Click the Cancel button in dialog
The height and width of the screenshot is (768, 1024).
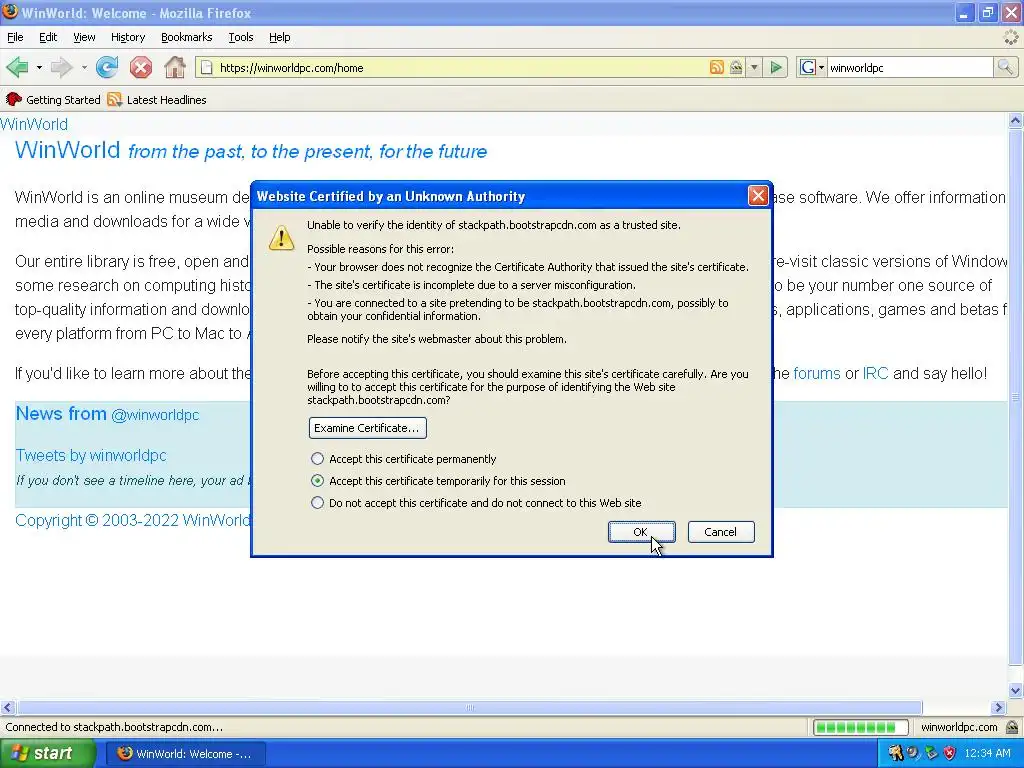click(x=720, y=532)
